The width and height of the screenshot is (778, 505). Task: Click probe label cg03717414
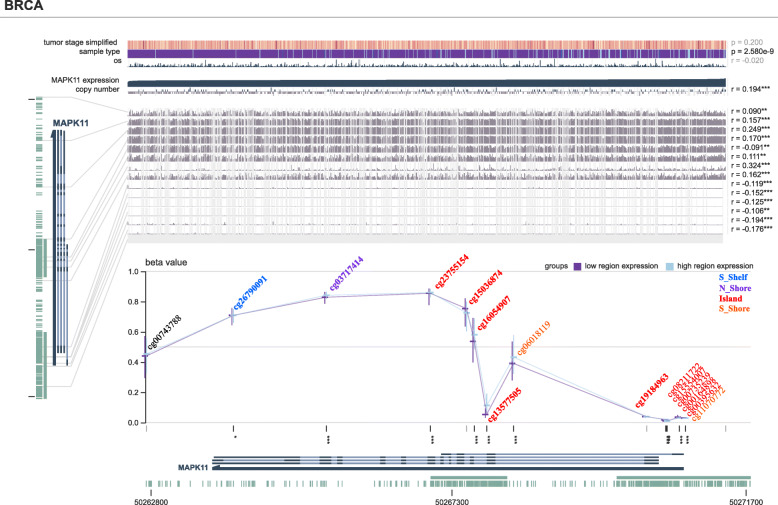pyautogui.click(x=346, y=274)
